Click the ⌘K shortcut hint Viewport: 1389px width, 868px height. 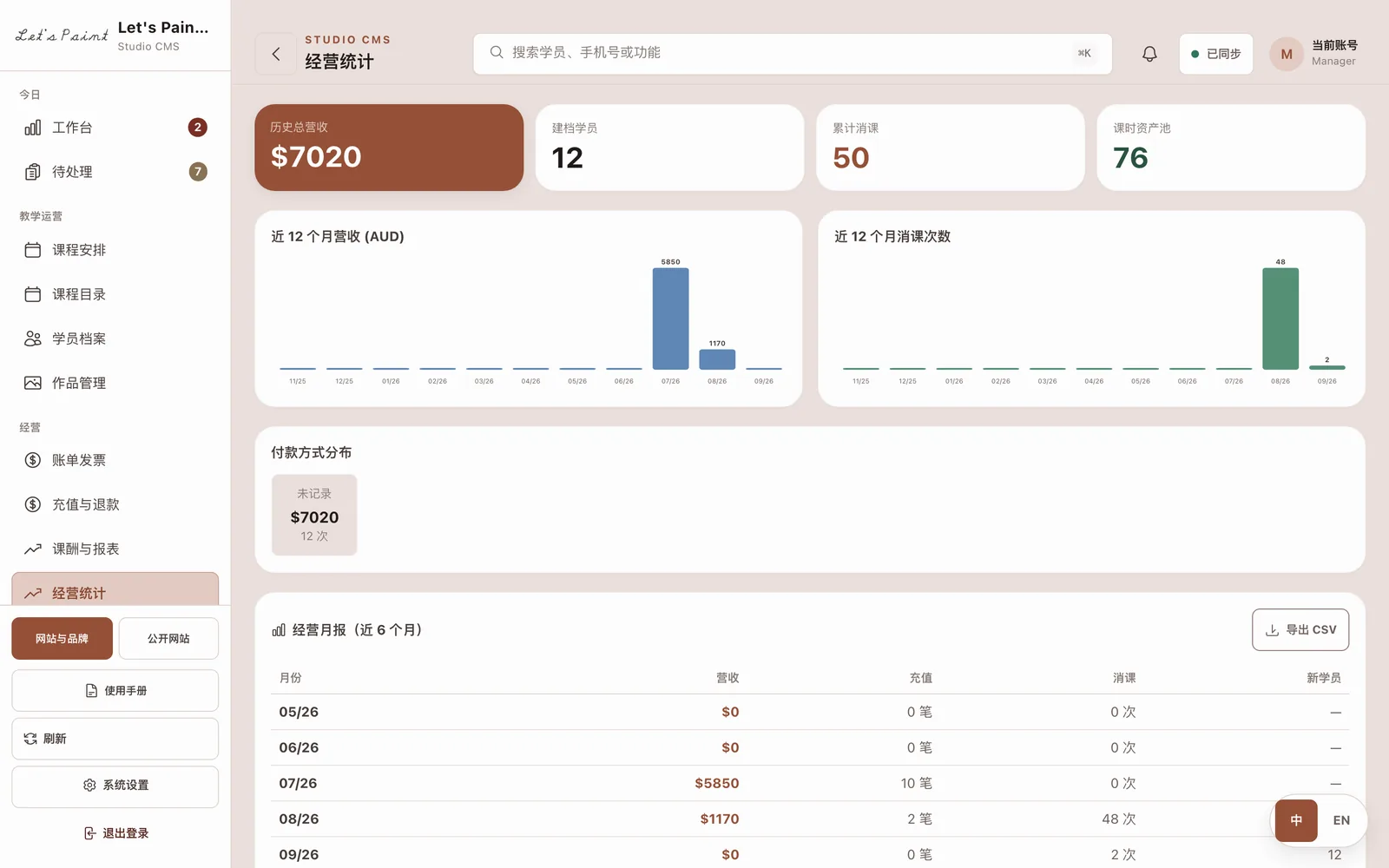pos(1084,54)
